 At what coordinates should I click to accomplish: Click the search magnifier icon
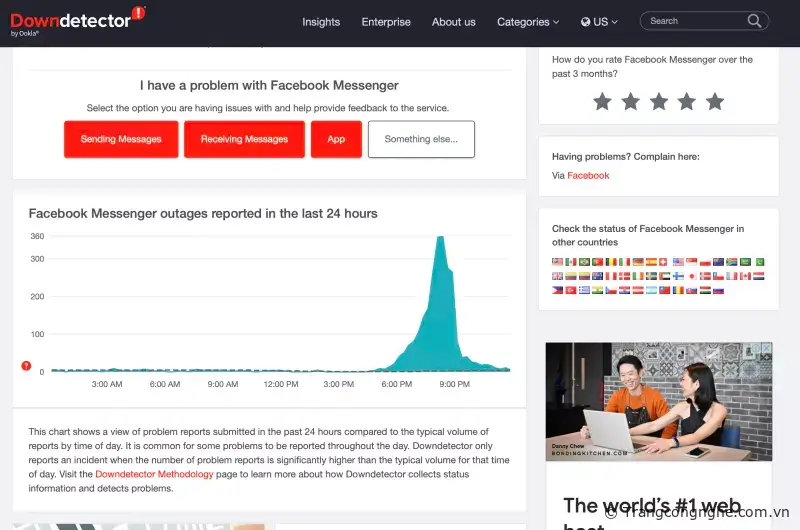point(754,21)
